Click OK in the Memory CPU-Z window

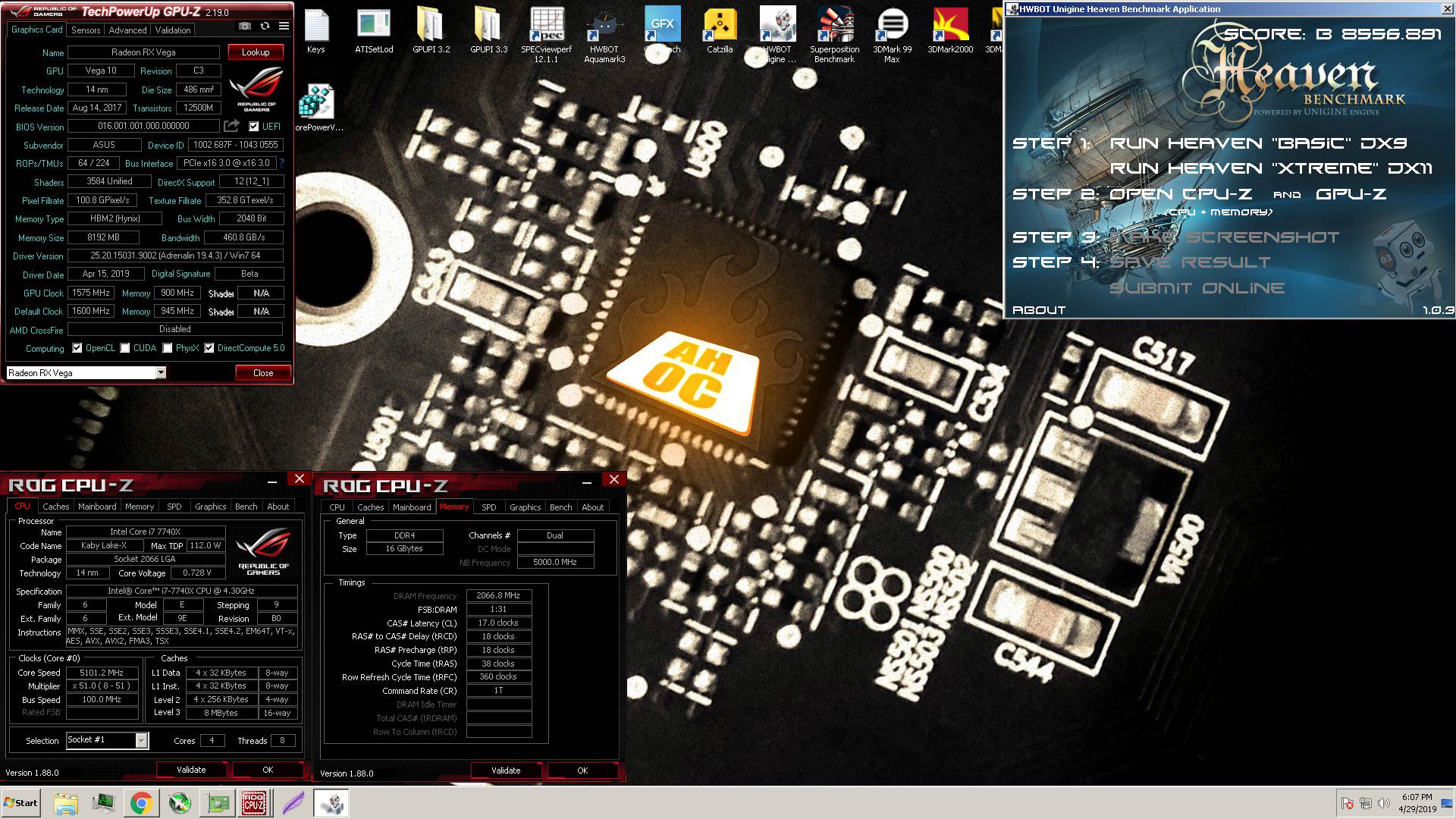tap(582, 770)
